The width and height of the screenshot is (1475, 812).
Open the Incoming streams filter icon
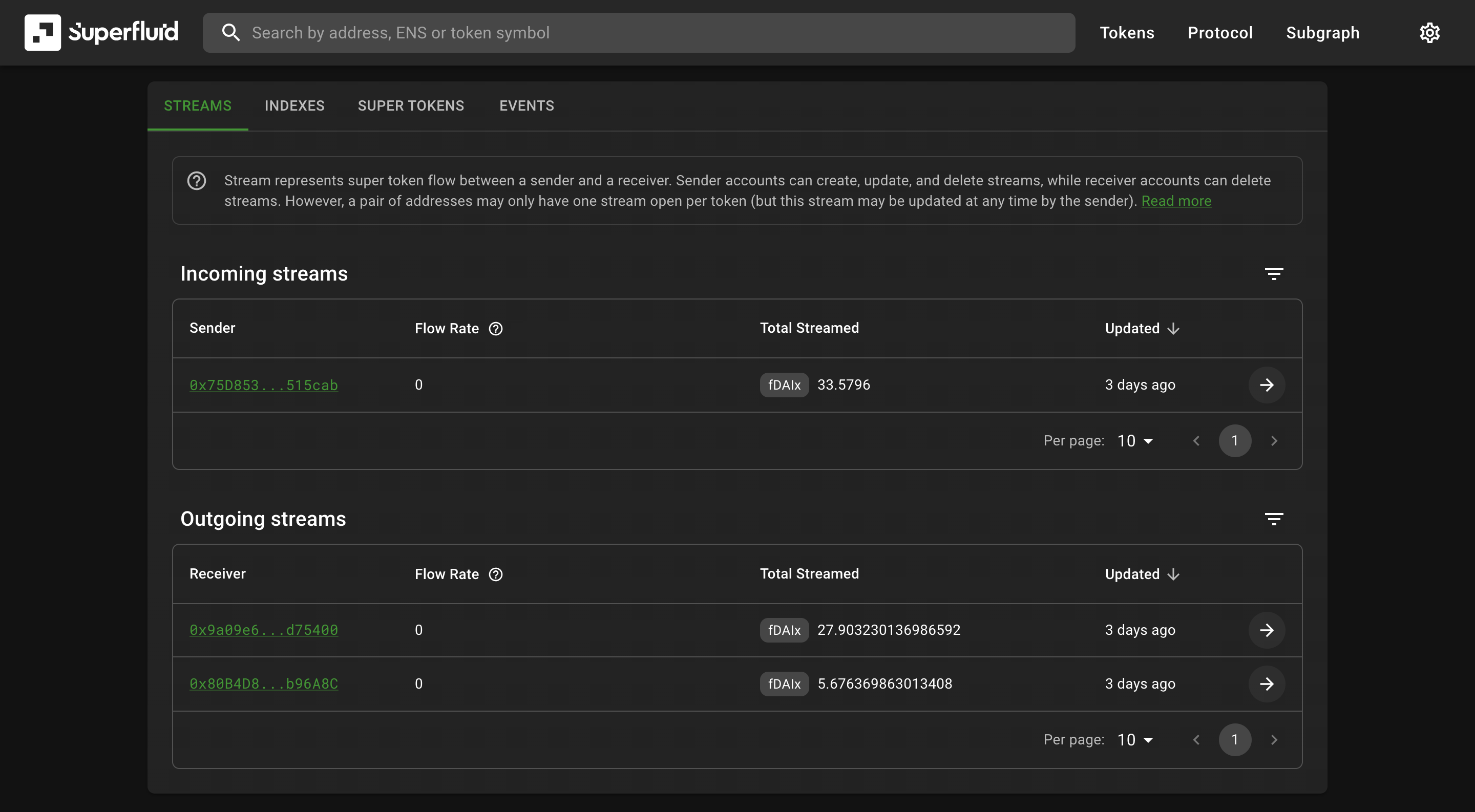coord(1273,273)
